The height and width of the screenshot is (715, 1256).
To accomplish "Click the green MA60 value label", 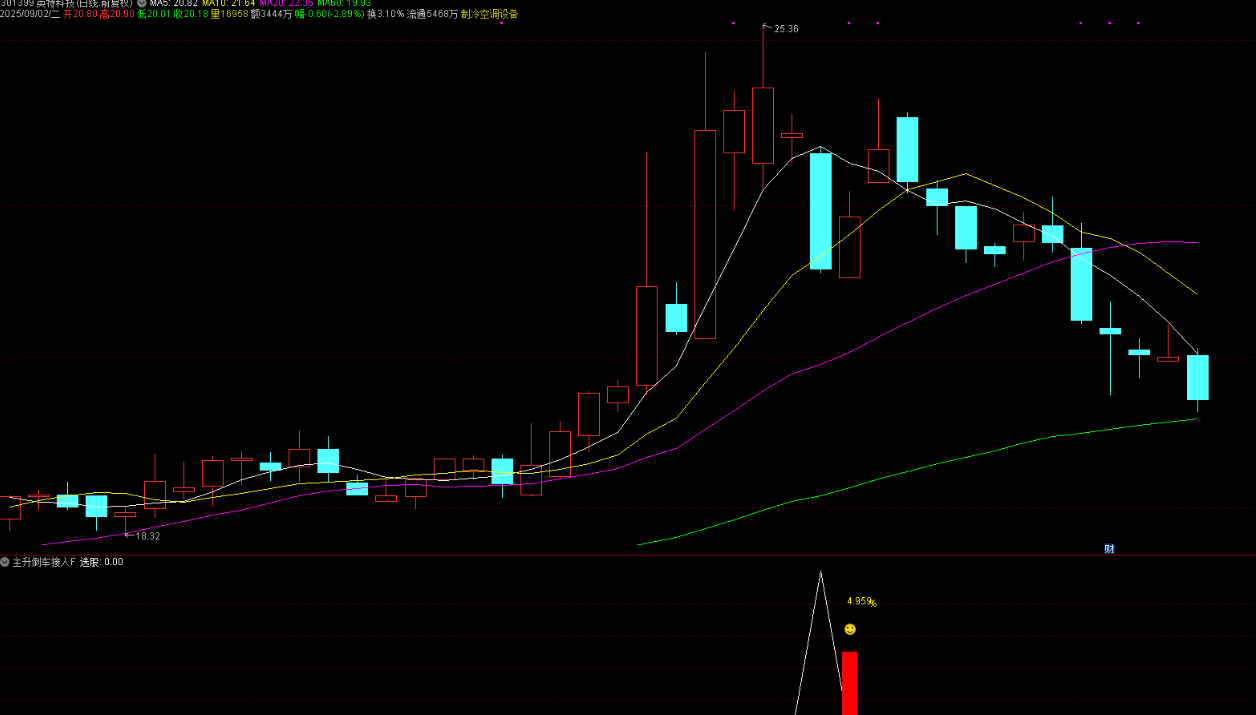I will pos(344,3).
